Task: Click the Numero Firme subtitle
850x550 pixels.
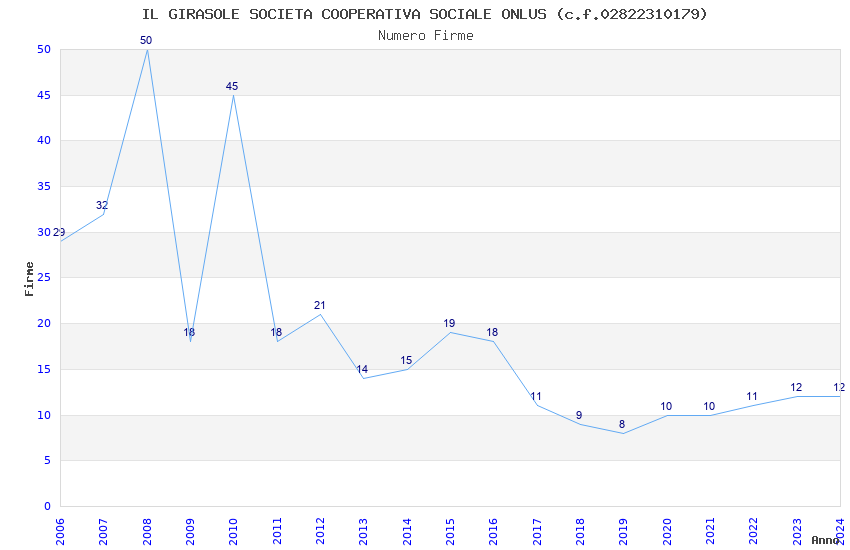Action: pyautogui.click(x=426, y=36)
